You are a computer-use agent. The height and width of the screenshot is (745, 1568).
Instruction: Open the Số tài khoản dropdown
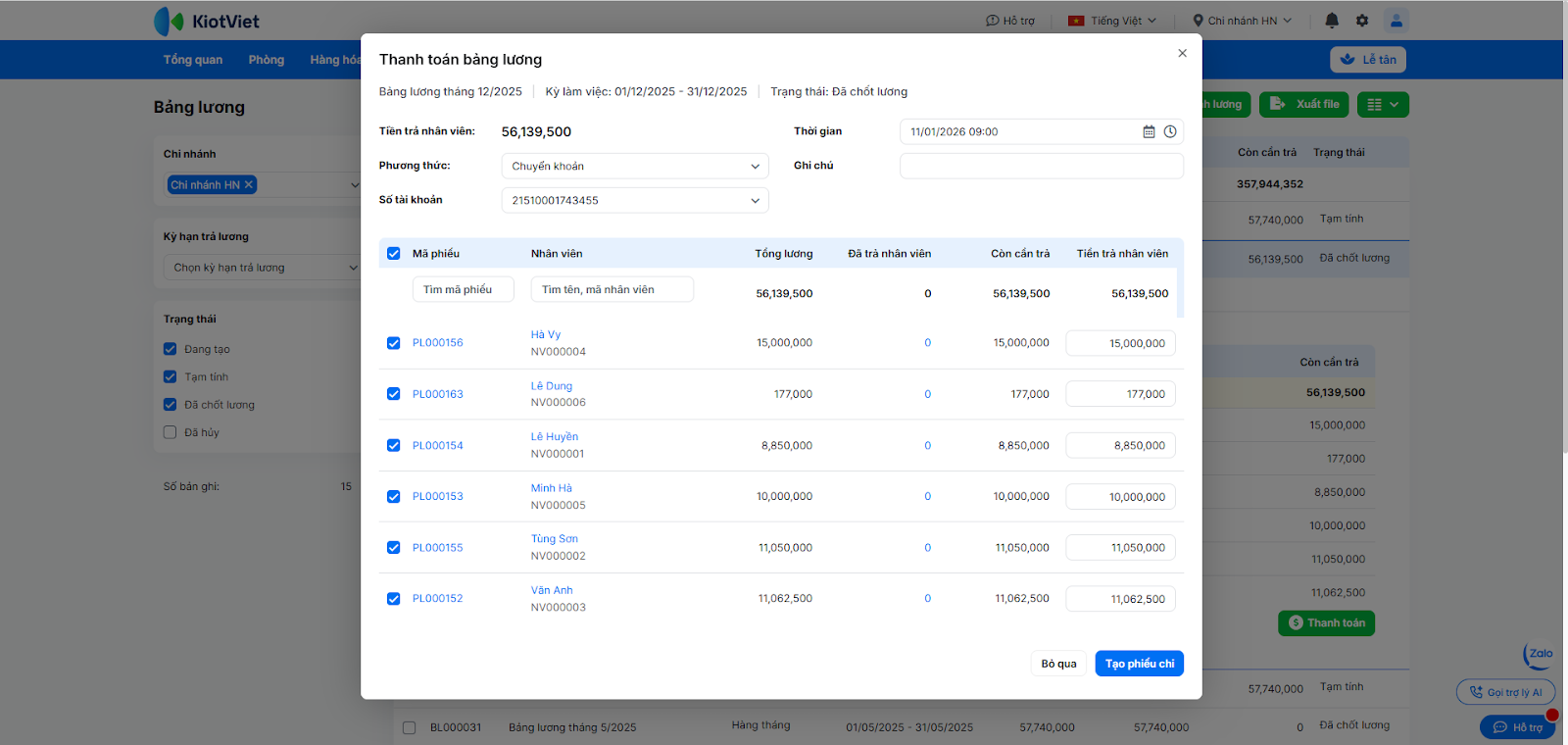(x=634, y=201)
